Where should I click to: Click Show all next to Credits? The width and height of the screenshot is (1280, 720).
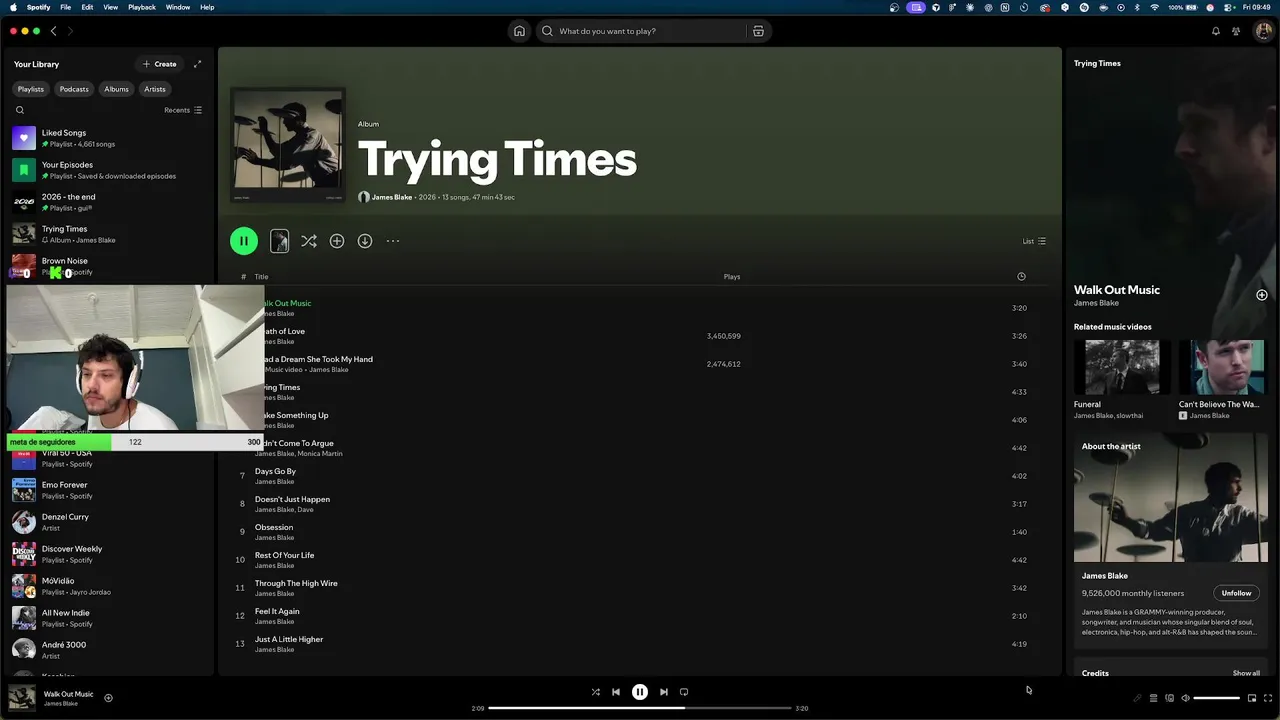pos(1246,673)
